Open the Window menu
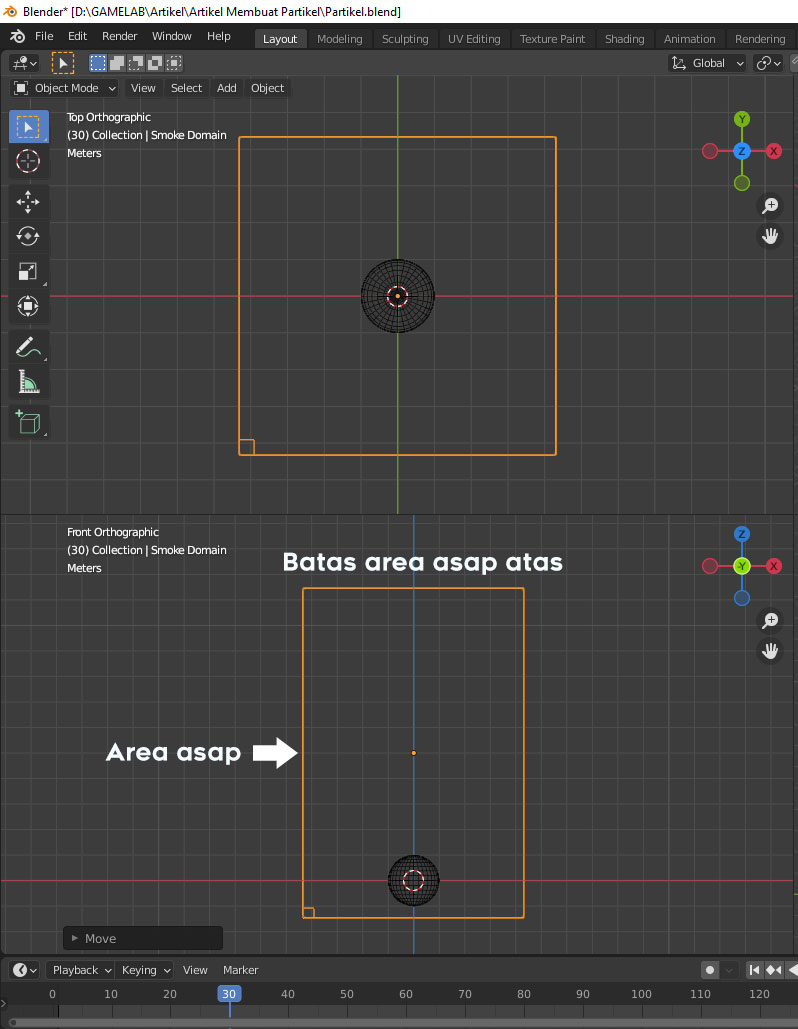Screen dimensions: 798x1029 point(172,36)
